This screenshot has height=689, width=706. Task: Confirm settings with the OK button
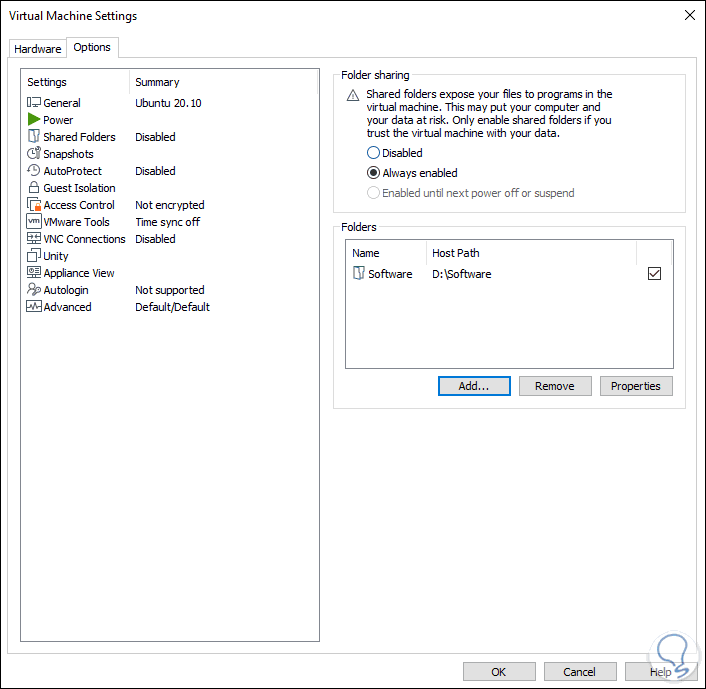499,671
